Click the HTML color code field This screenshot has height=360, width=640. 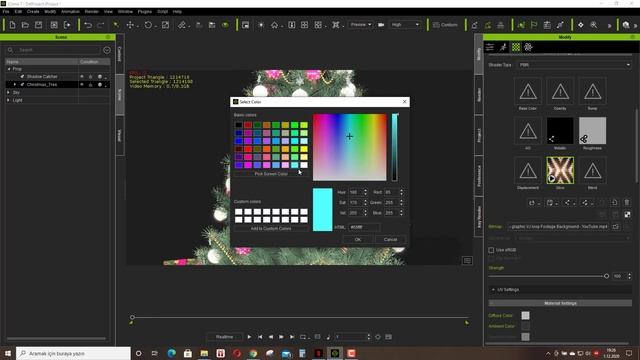pyautogui.click(x=364, y=227)
